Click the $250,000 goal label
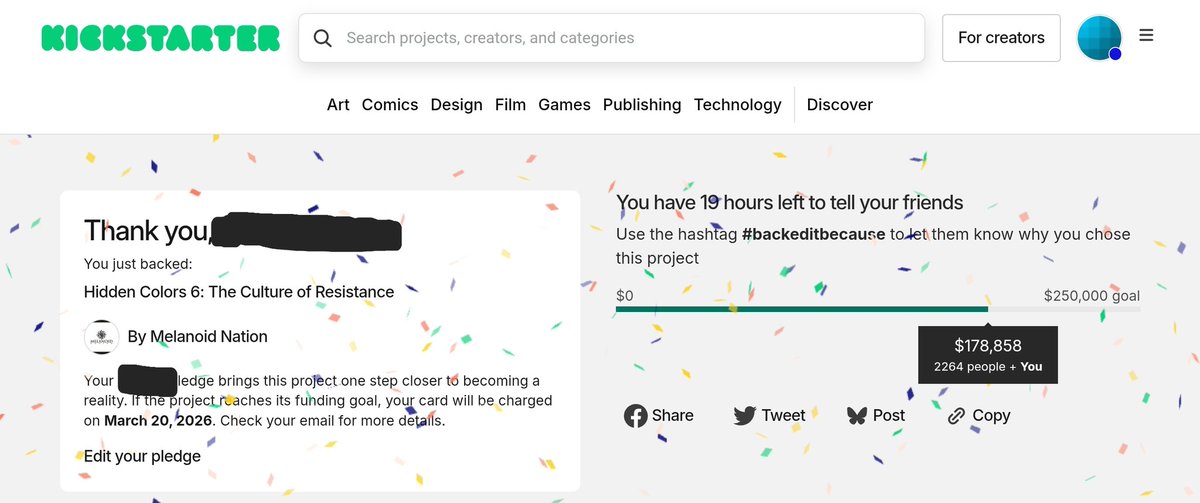 point(1092,296)
